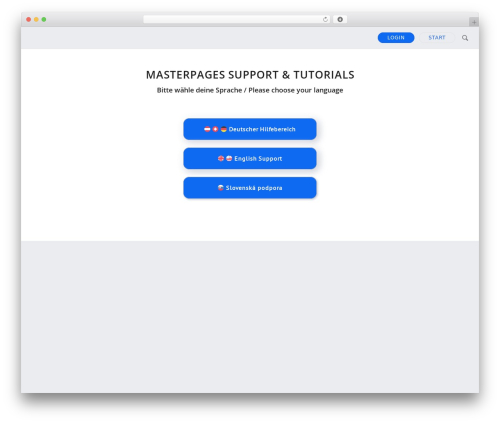Image resolution: width=500 pixels, height=423 pixels.
Task: Open a new tab with plus button
Action: (x=474, y=22)
